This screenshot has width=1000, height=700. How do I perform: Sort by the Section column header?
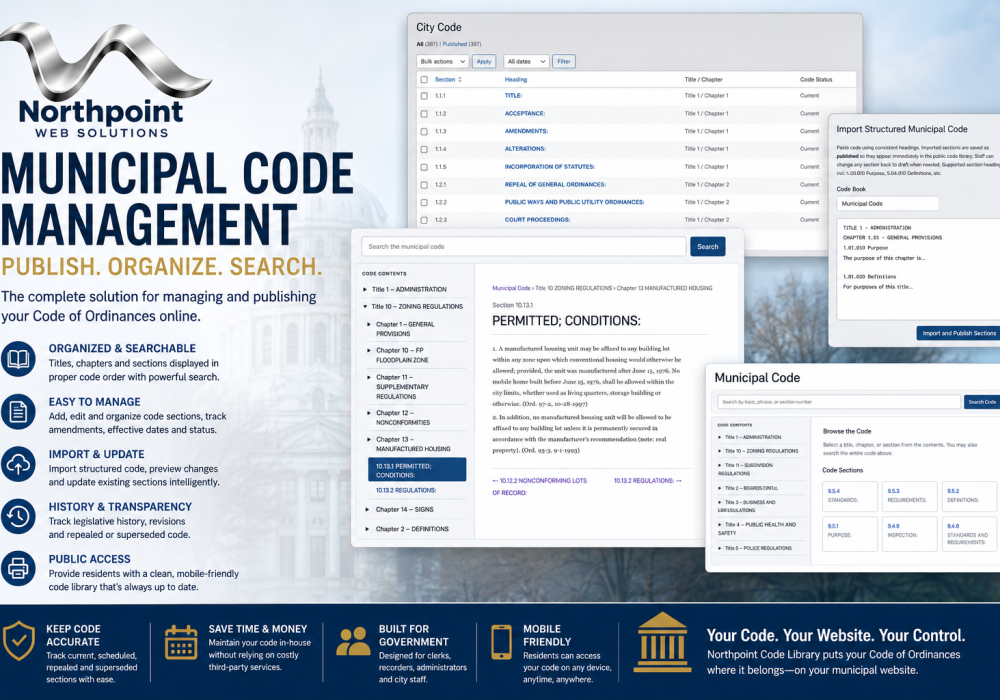tap(448, 80)
